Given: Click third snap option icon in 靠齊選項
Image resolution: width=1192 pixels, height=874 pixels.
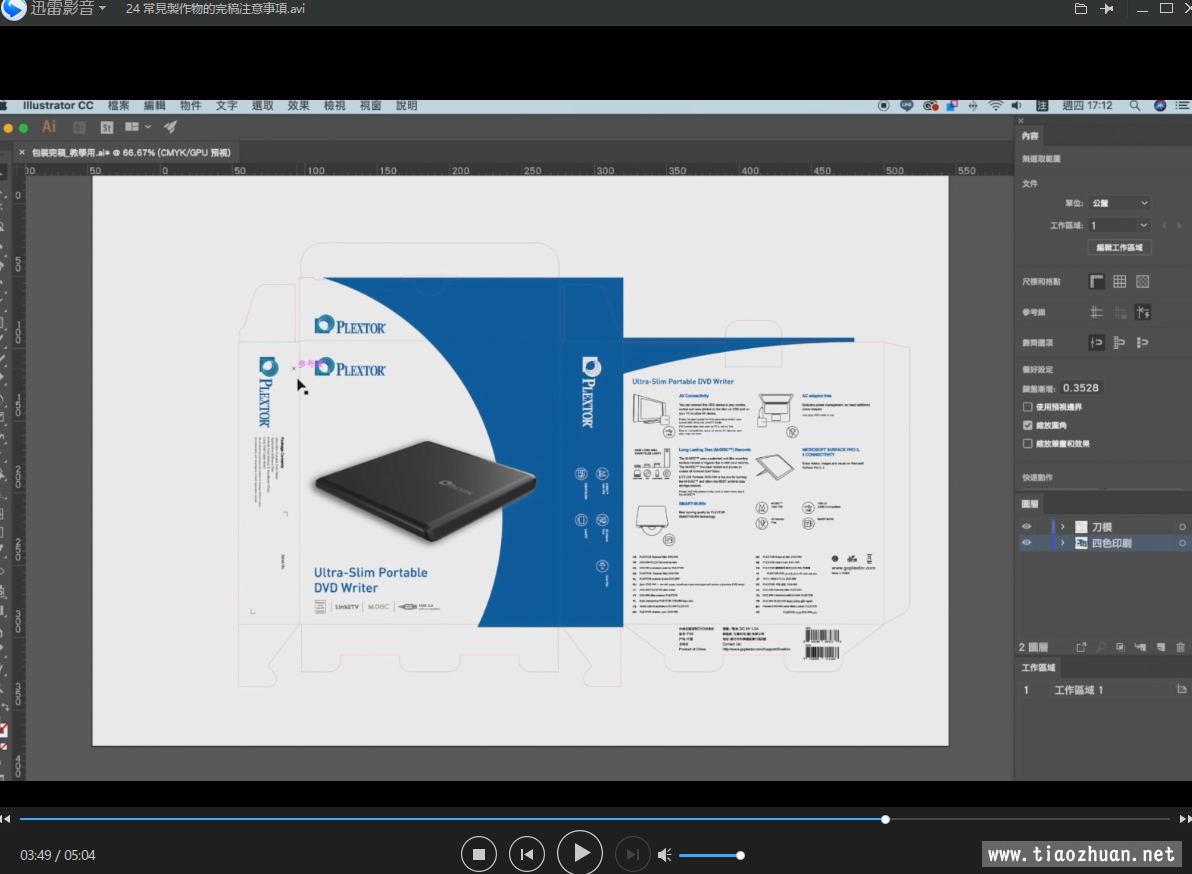Looking at the screenshot, I should click(1143, 343).
